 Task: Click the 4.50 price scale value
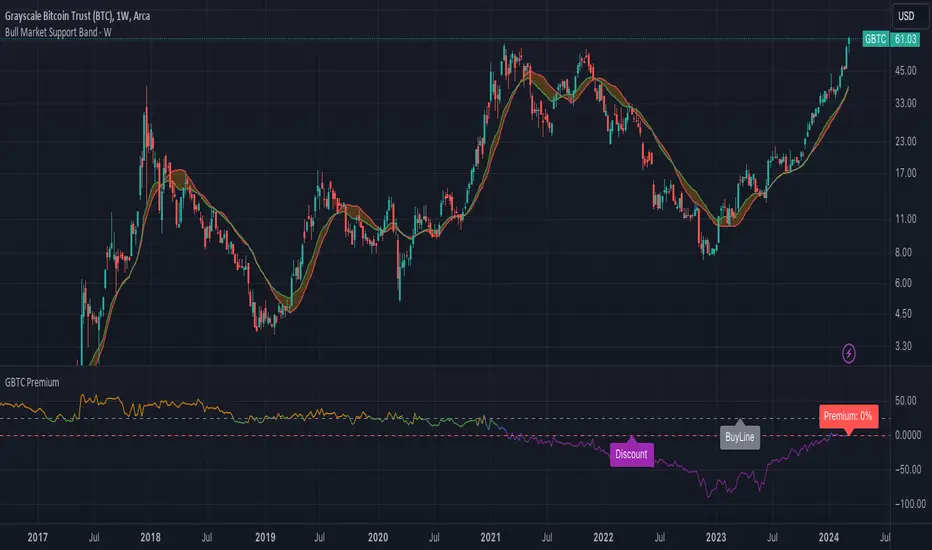[x=903, y=313]
